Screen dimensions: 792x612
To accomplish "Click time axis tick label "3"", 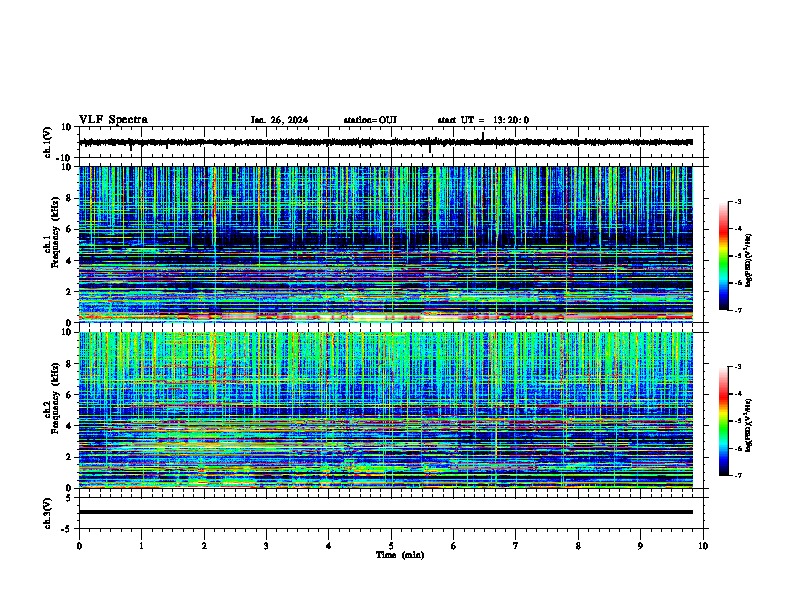I will (266, 546).
